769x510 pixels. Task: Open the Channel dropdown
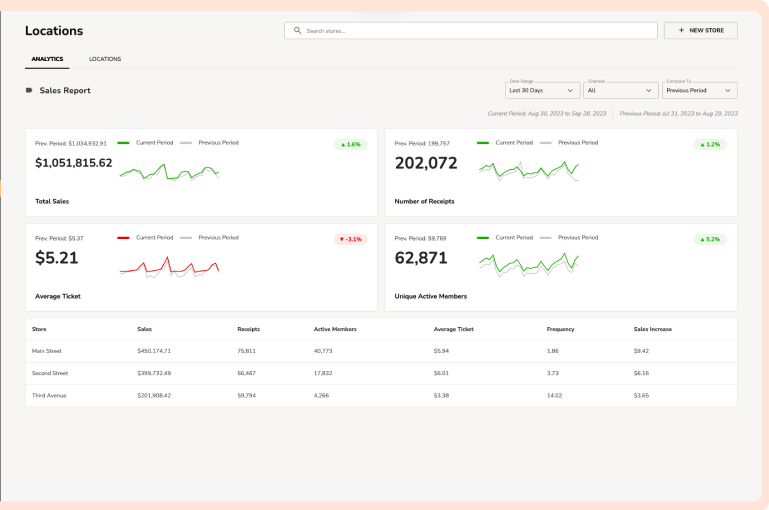coord(621,90)
